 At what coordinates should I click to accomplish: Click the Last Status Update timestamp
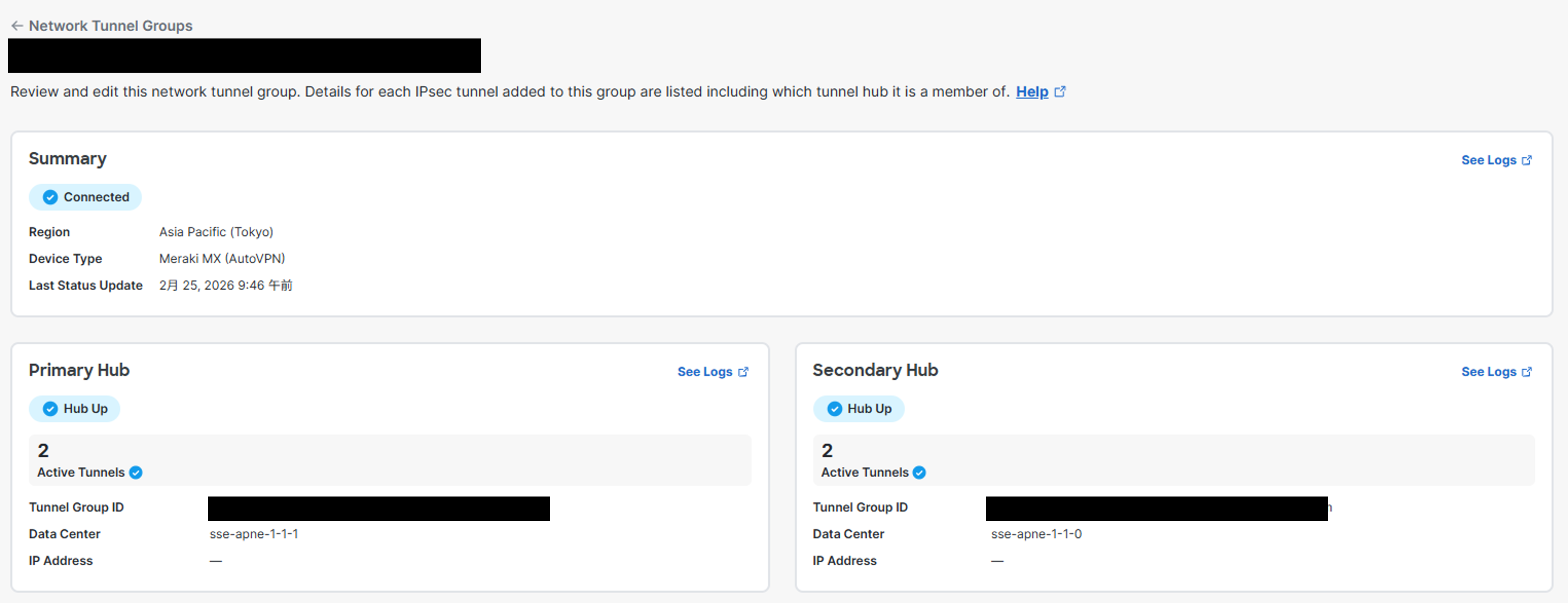[225, 285]
